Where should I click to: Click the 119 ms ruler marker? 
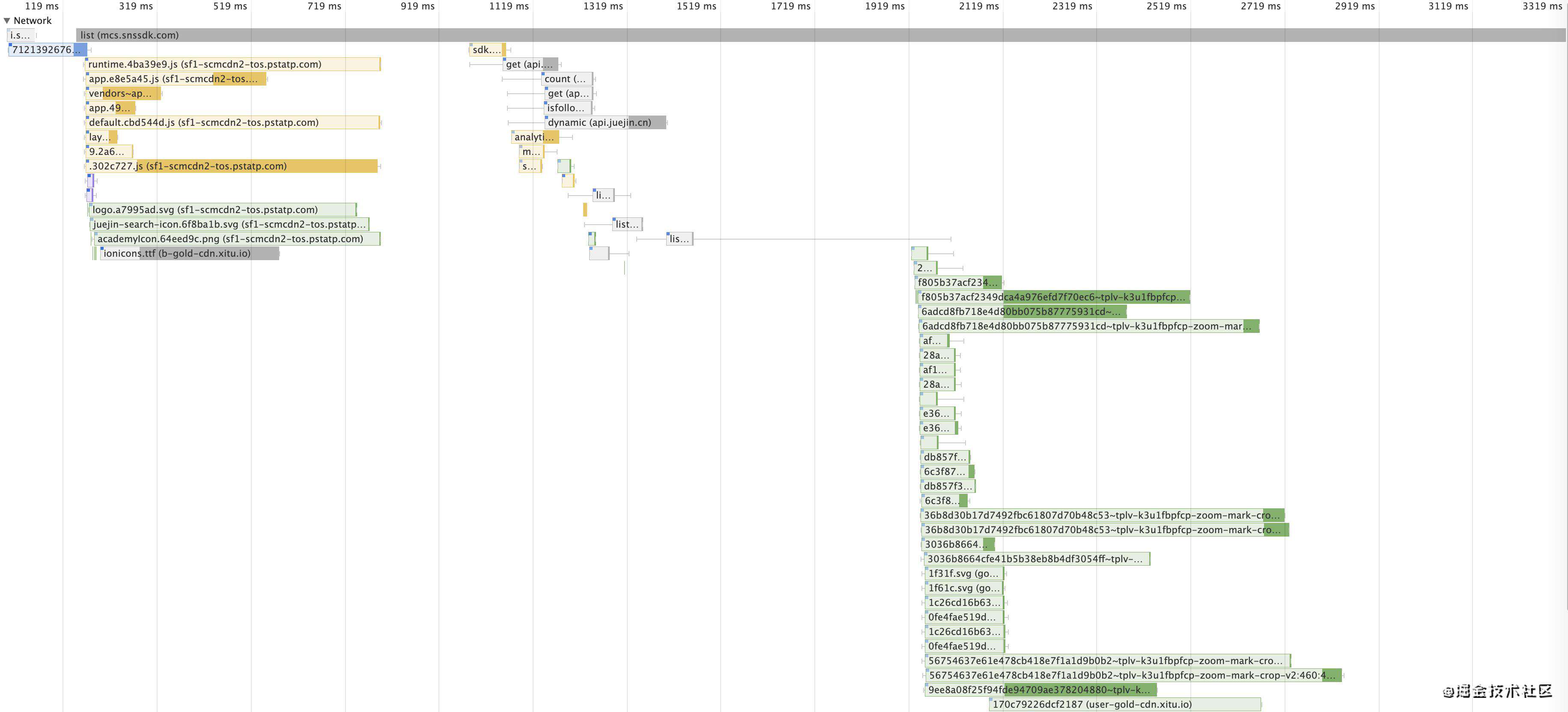pyautogui.click(x=42, y=6)
